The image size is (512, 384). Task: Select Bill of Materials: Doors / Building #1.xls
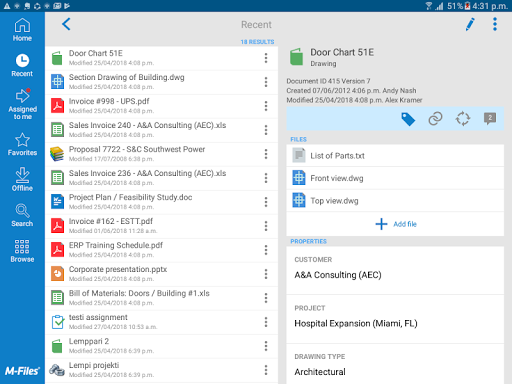161,298
